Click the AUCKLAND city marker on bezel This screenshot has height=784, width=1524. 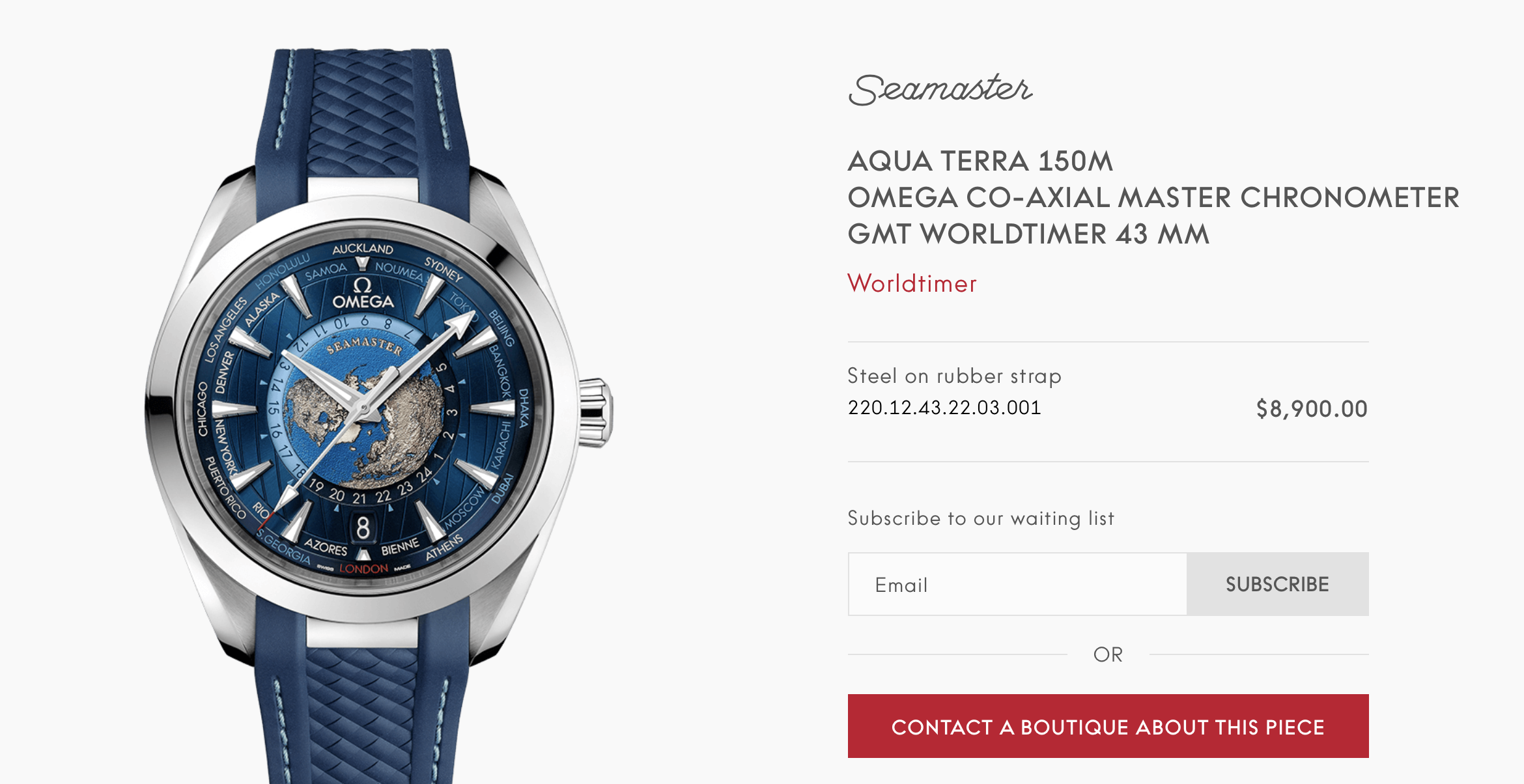(363, 249)
